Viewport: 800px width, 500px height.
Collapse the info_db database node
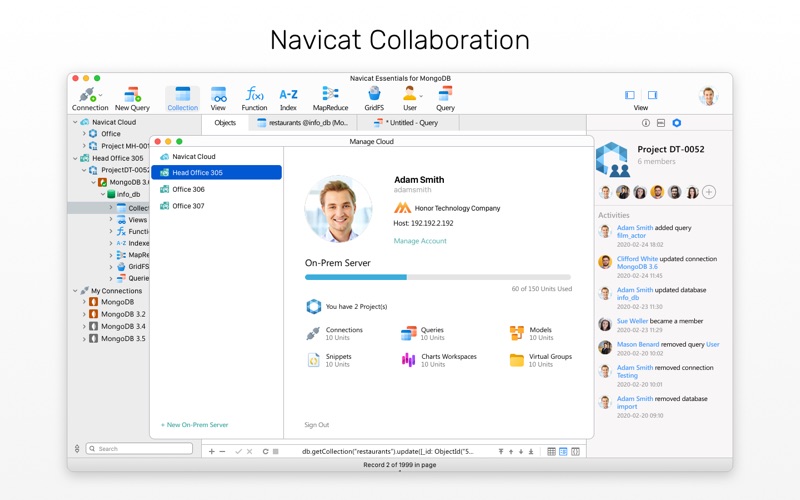click(103, 194)
